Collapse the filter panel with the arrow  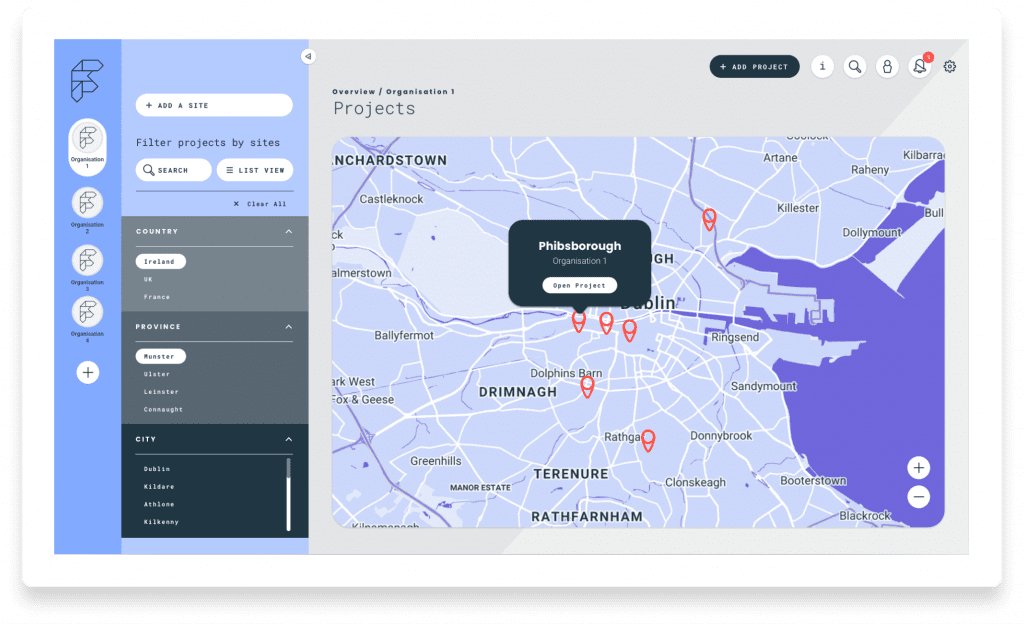308,56
